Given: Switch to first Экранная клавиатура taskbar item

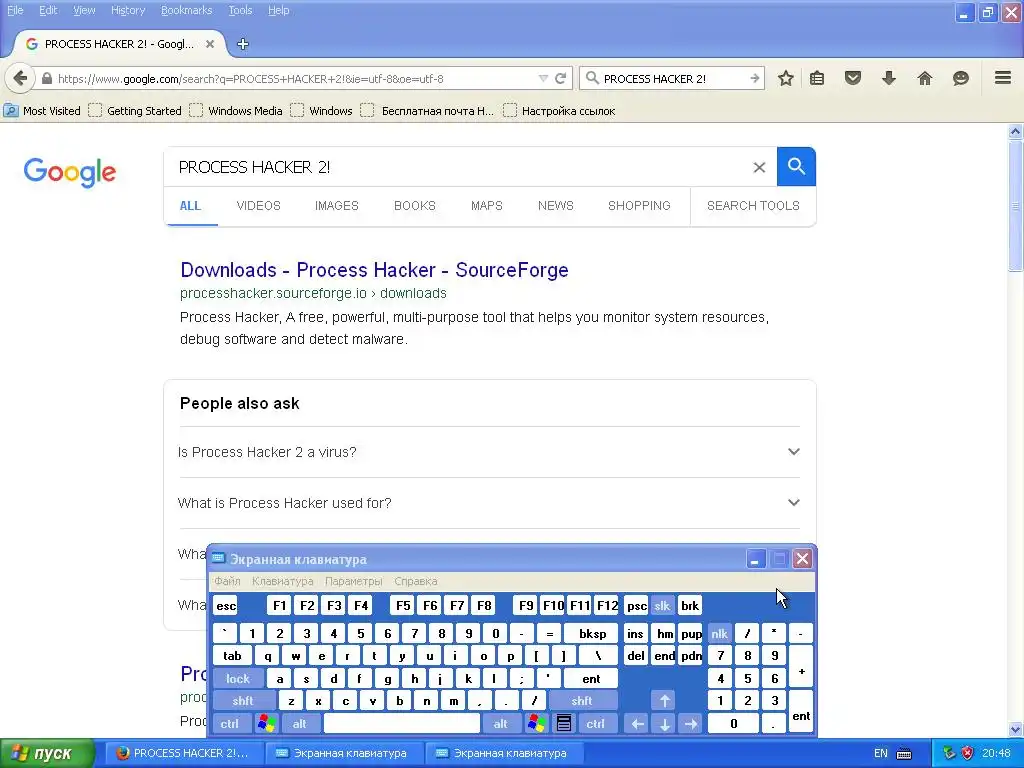Looking at the screenshot, I should pyautogui.click(x=344, y=753).
